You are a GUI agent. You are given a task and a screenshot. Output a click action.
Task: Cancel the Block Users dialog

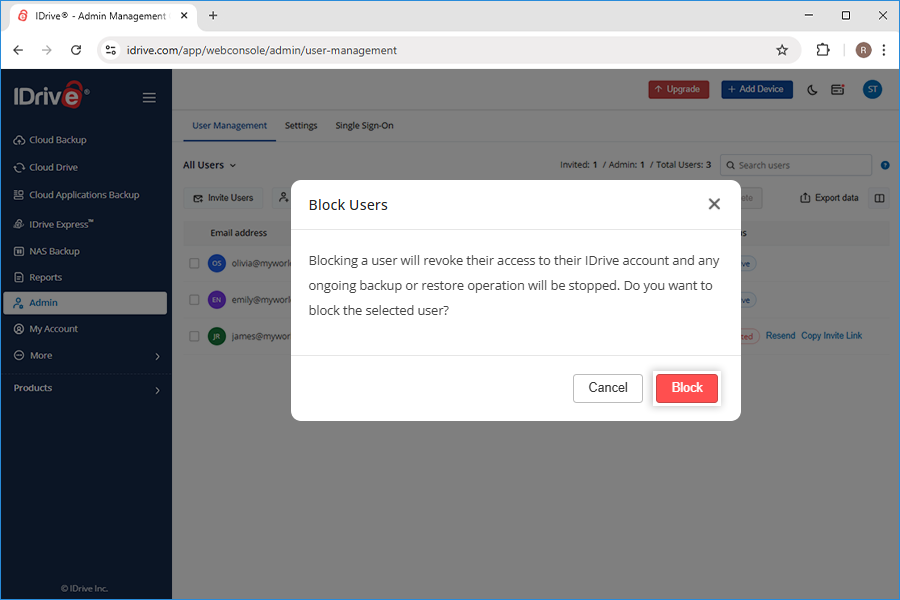pos(608,388)
